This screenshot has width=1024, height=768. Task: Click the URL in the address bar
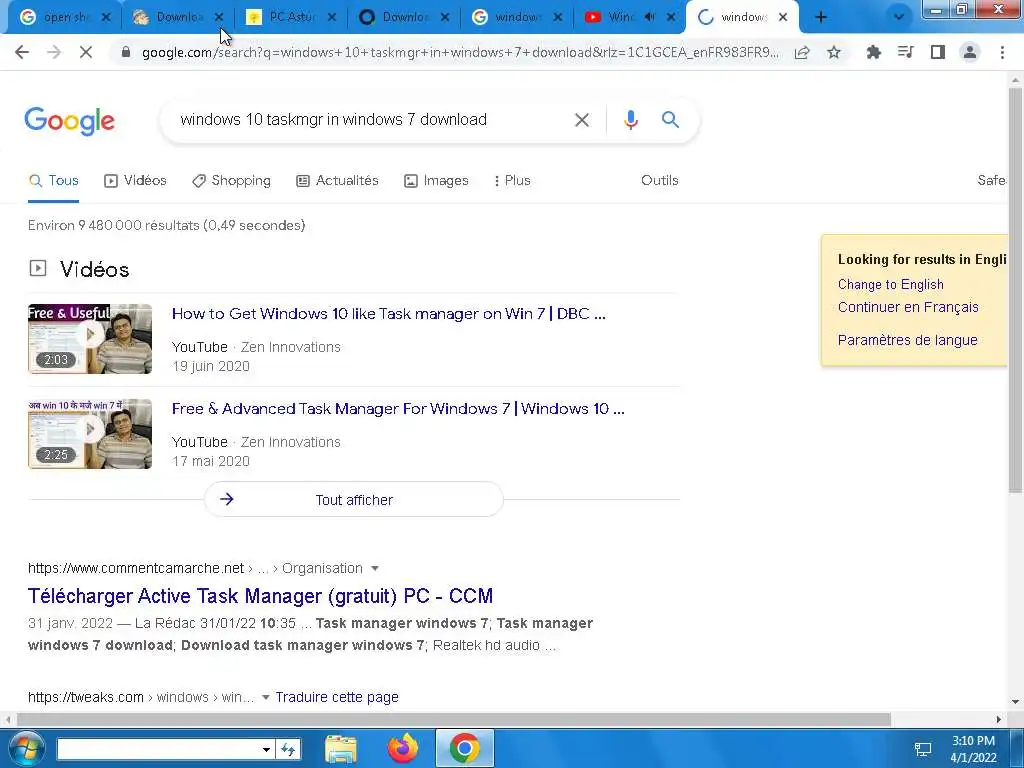click(460, 52)
